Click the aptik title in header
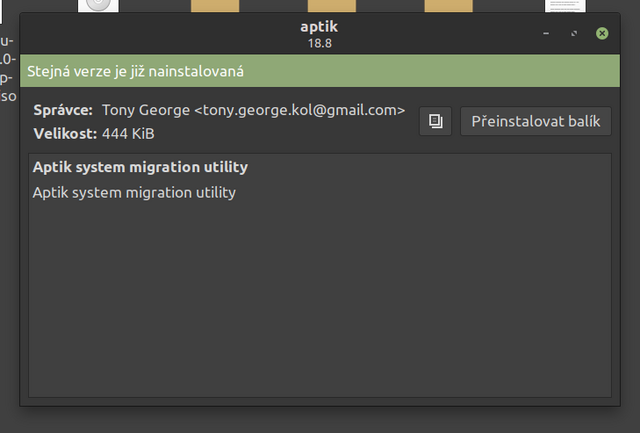Image resolution: width=640 pixels, height=433 pixels. (x=319, y=27)
